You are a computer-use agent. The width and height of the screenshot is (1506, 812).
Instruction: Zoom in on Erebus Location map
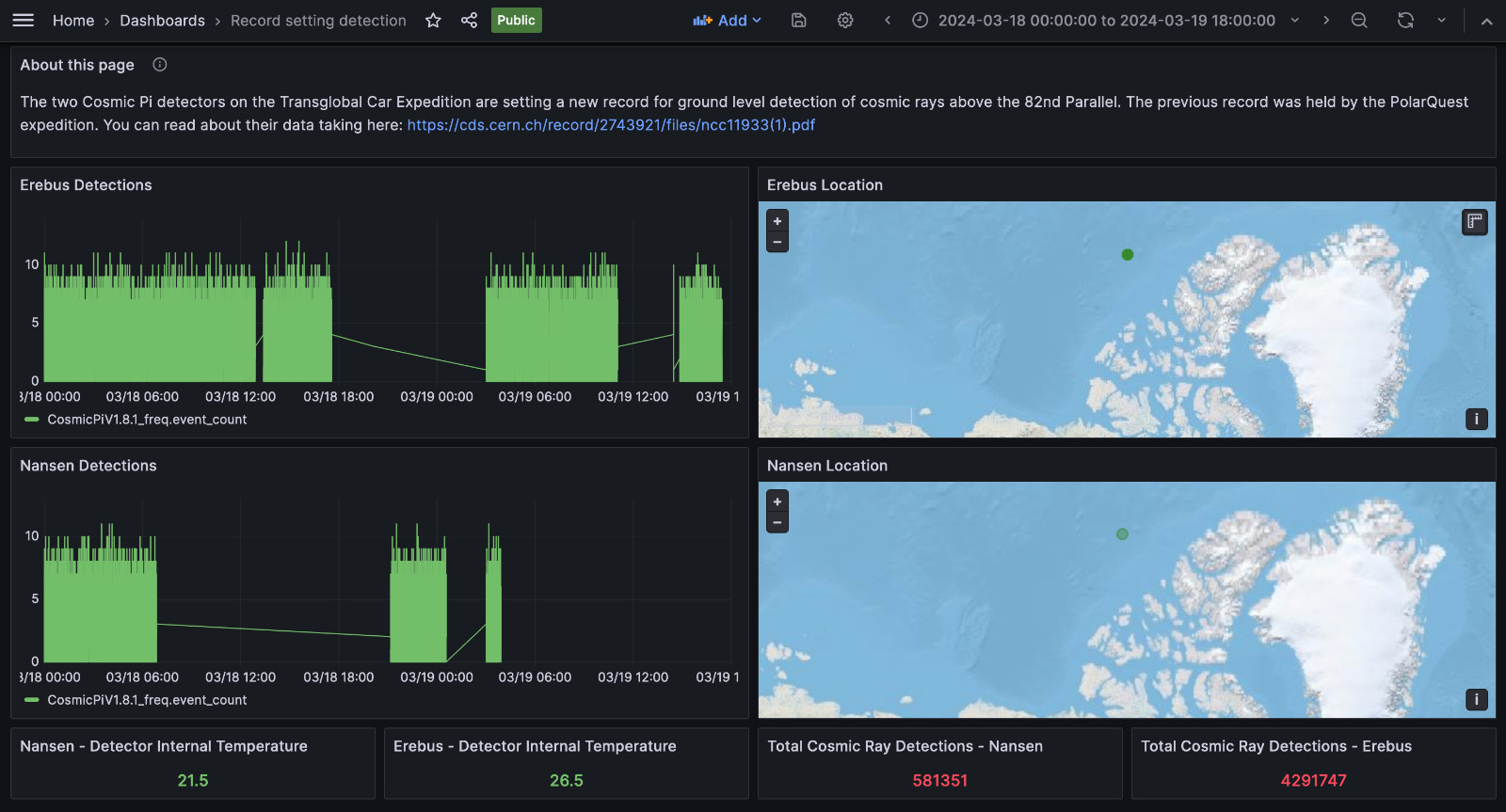tap(777, 221)
